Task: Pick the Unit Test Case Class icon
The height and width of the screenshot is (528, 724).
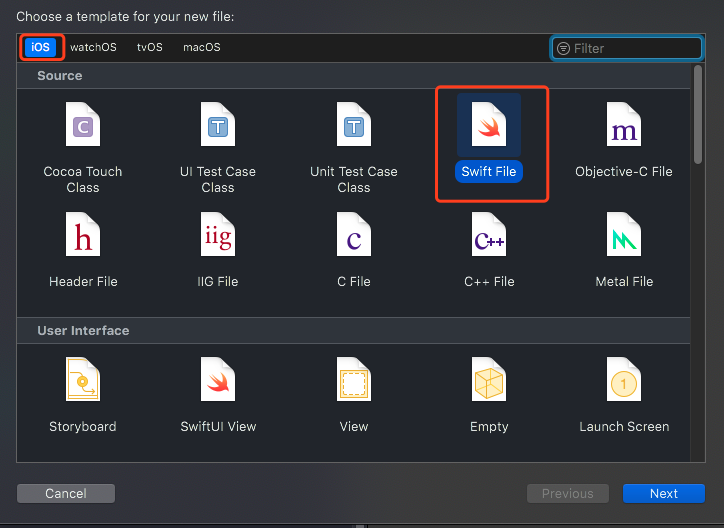Action: click(x=354, y=124)
